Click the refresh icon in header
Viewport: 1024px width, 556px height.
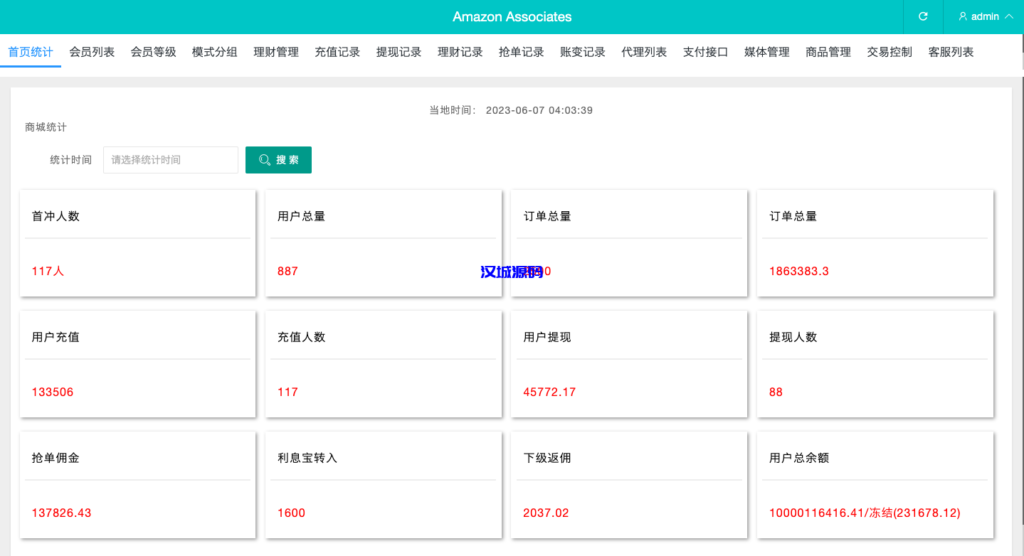[923, 16]
